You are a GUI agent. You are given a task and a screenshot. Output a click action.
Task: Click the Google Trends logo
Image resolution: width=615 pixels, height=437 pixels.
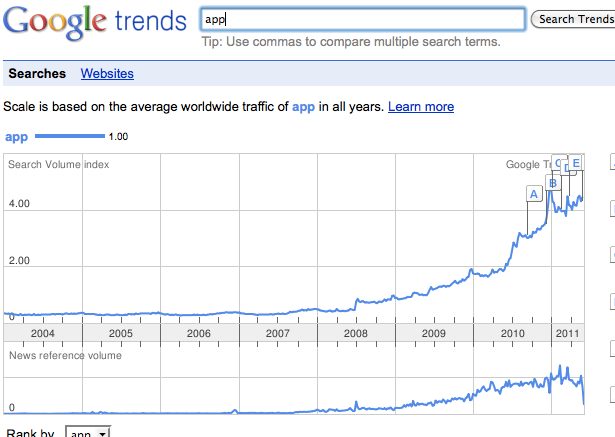click(x=95, y=22)
